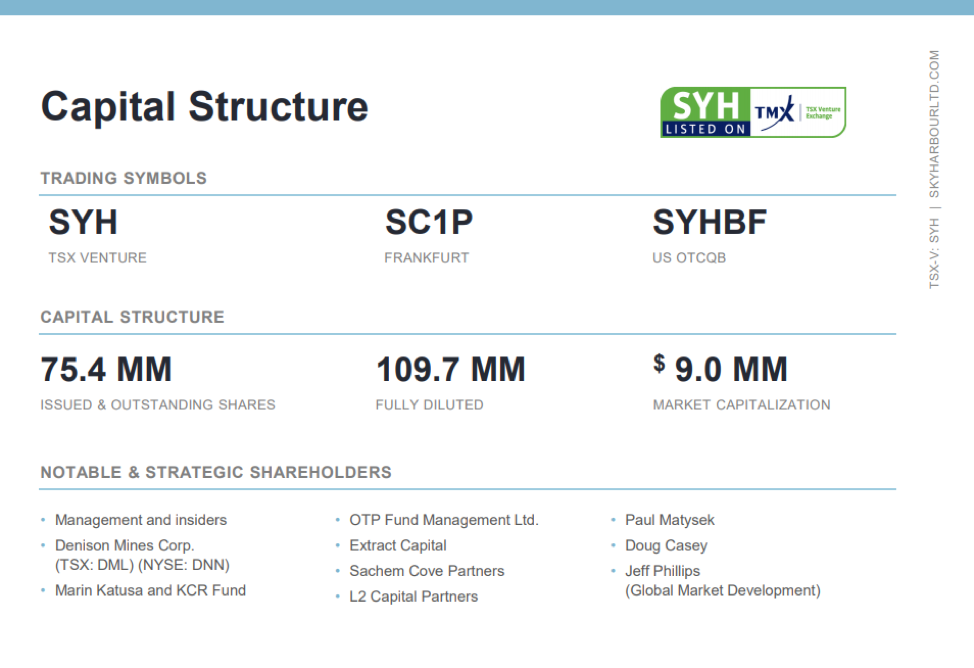Click NOTABLE & STRATEGIC SHAREHOLDERS heading
The image size is (974, 668).
pyautogui.click(x=216, y=472)
